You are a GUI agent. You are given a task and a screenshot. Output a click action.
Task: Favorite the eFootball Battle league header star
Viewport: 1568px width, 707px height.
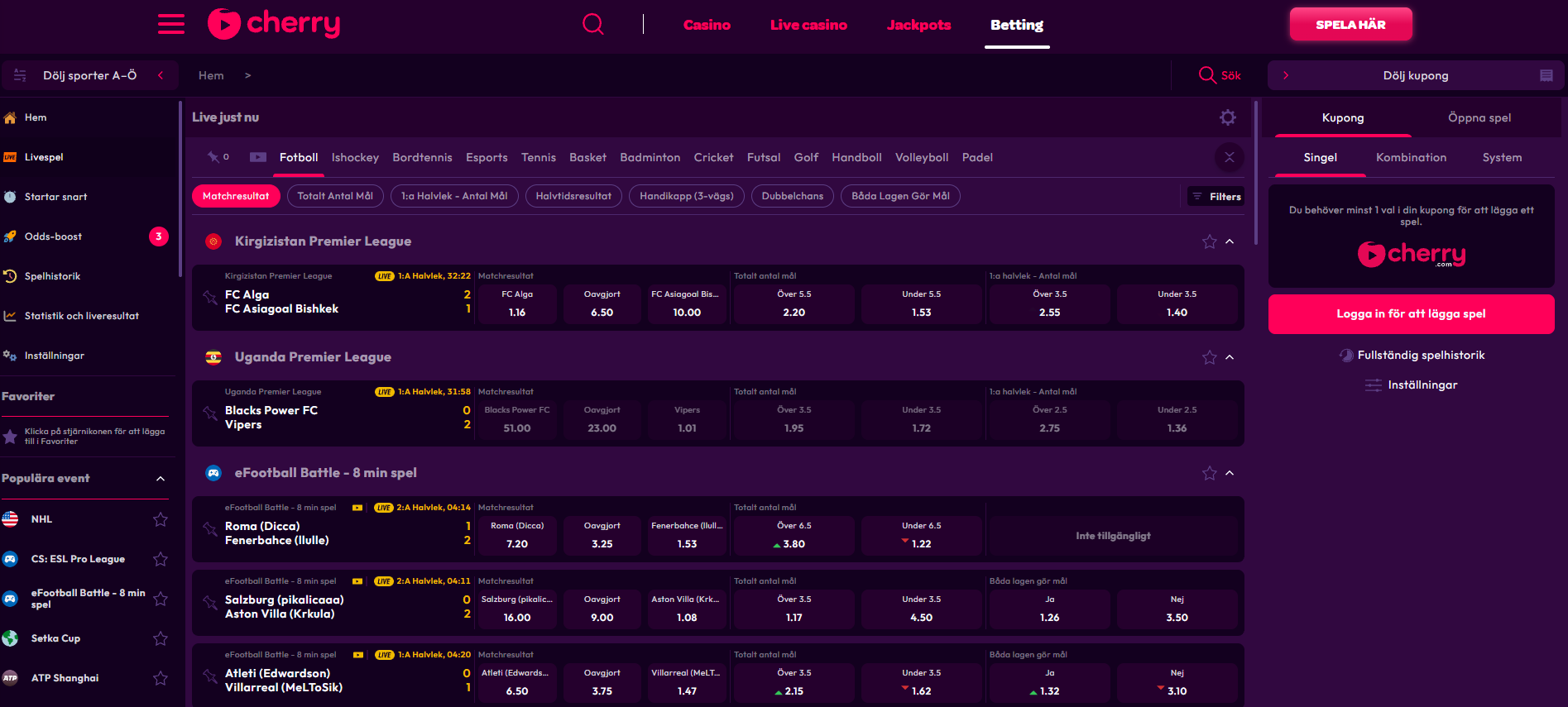coord(1210,473)
